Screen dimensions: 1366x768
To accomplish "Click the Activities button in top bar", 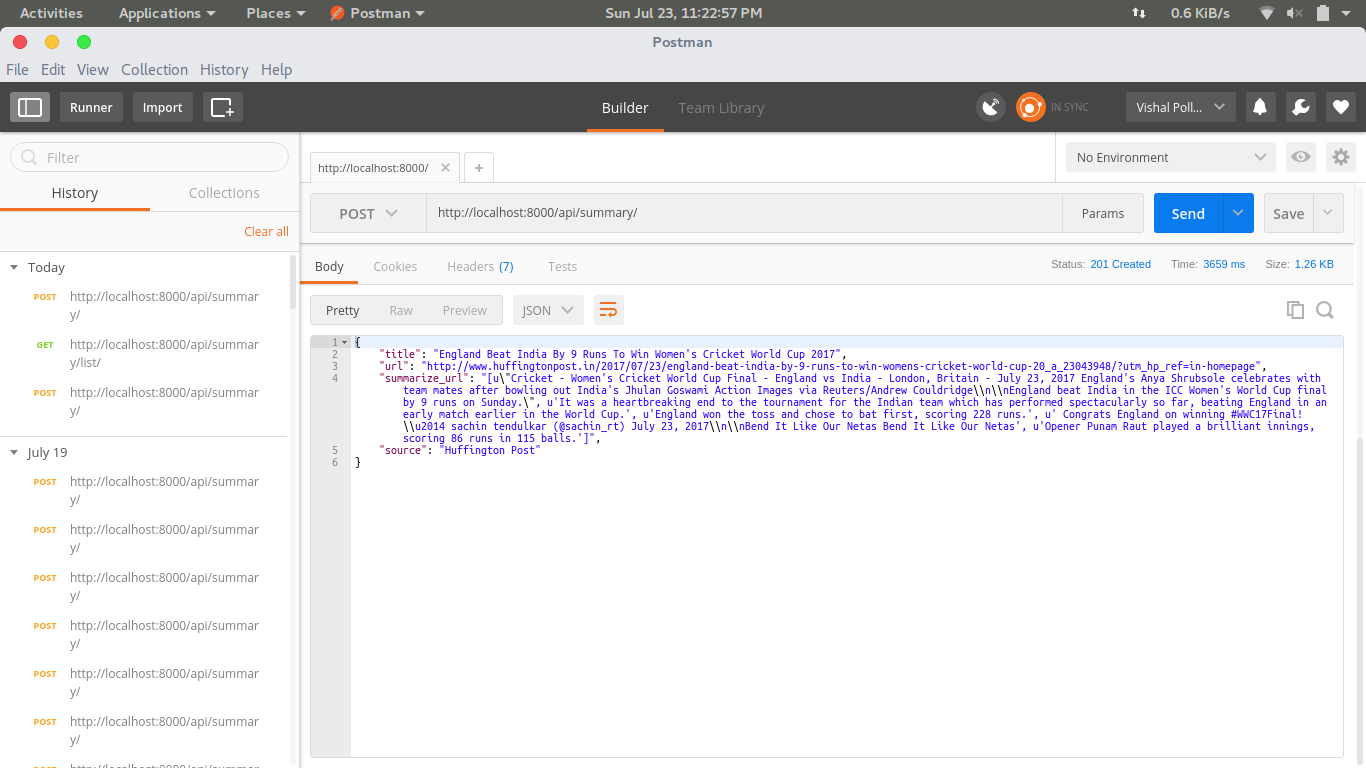I will 51,13.
